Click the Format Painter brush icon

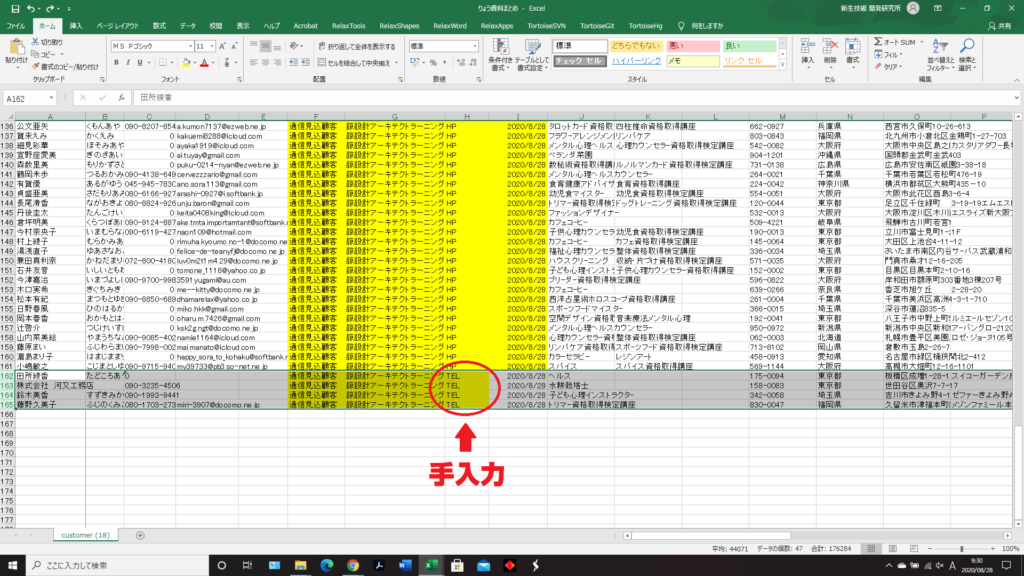[37, 67]
